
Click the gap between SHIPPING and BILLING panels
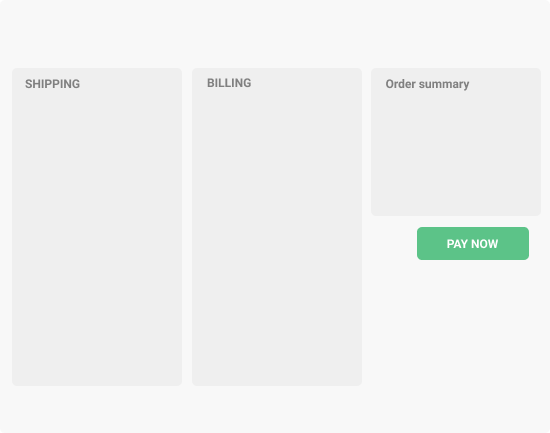187,227
